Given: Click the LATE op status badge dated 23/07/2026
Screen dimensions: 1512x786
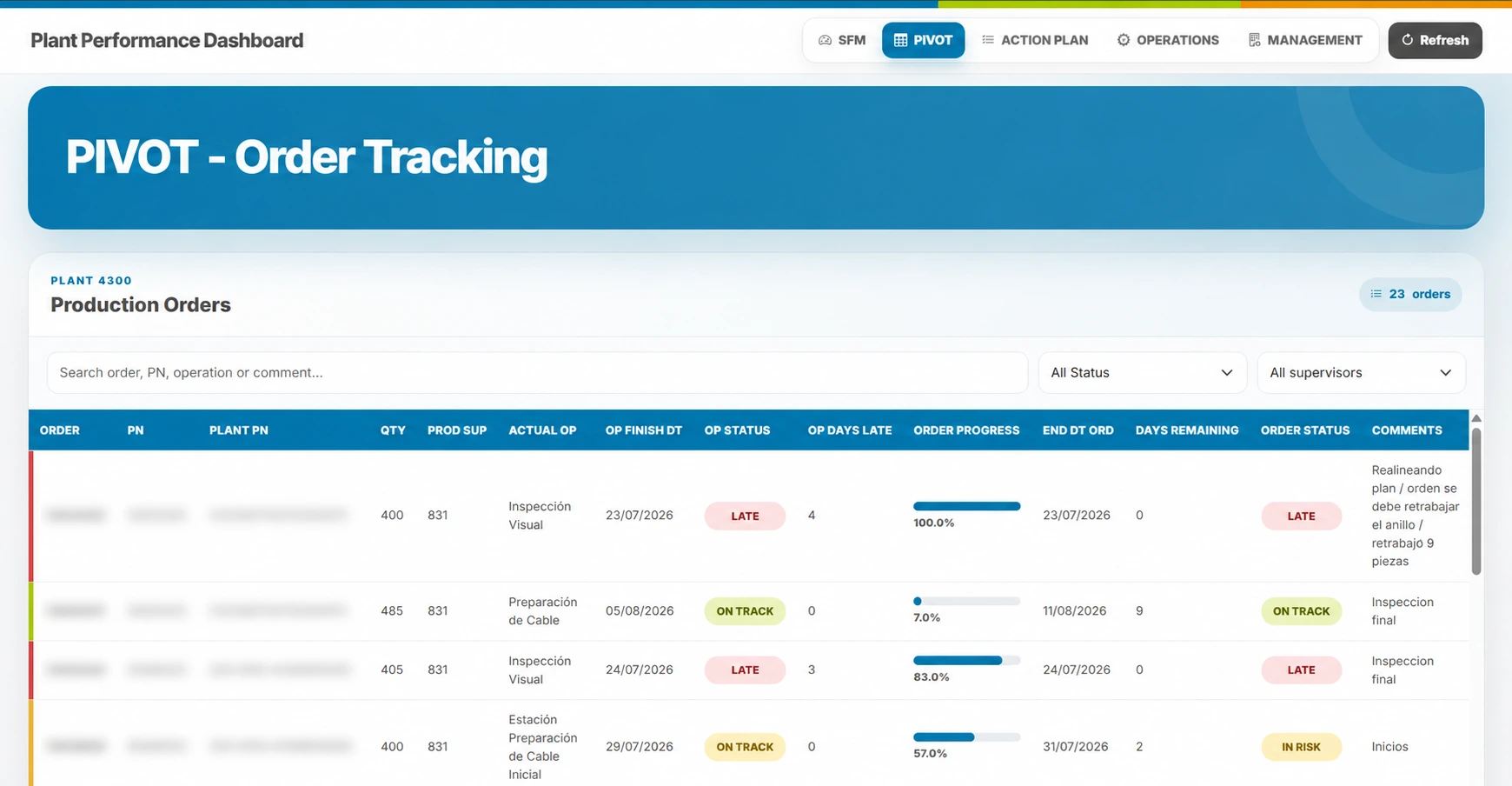Looking at the screenshot, I should 745,516.
